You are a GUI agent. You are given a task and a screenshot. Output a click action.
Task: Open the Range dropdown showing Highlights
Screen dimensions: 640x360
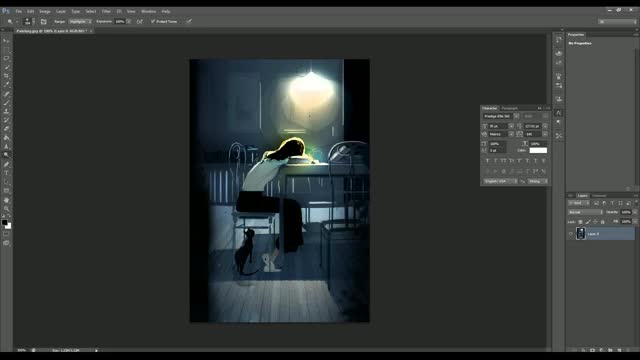[80, 21]
